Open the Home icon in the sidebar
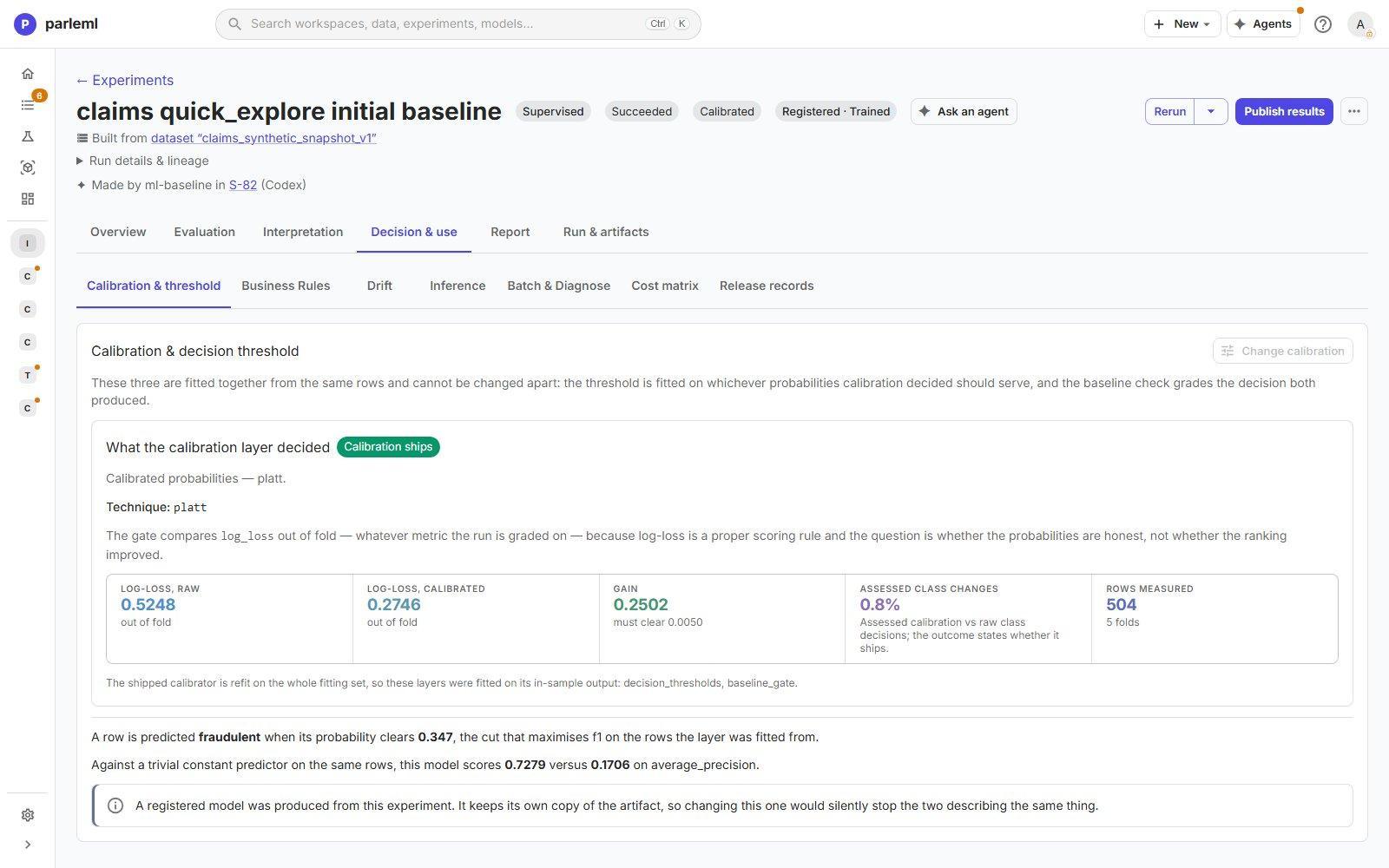 point(28,74)
